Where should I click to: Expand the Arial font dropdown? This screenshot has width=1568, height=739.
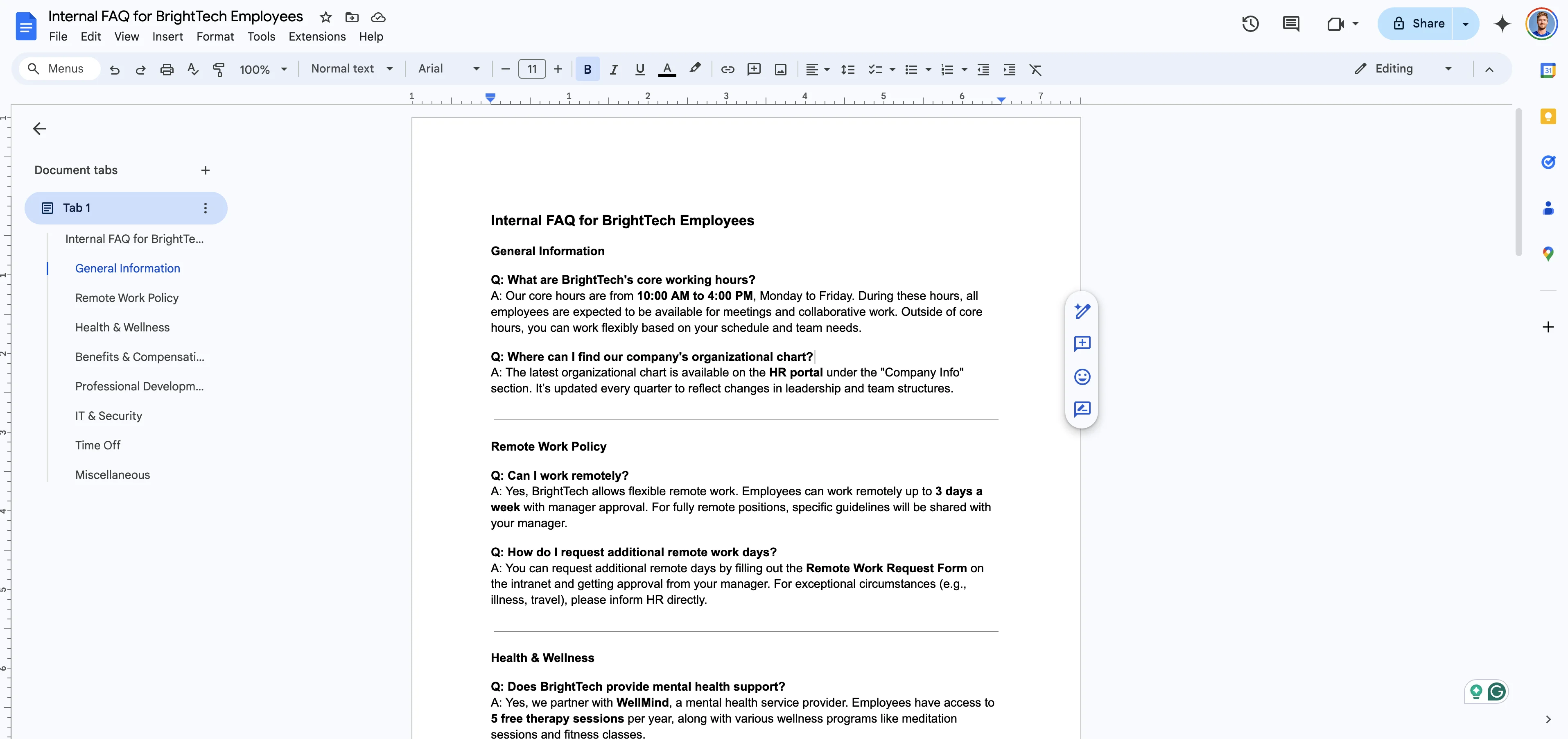coord(449,69)
